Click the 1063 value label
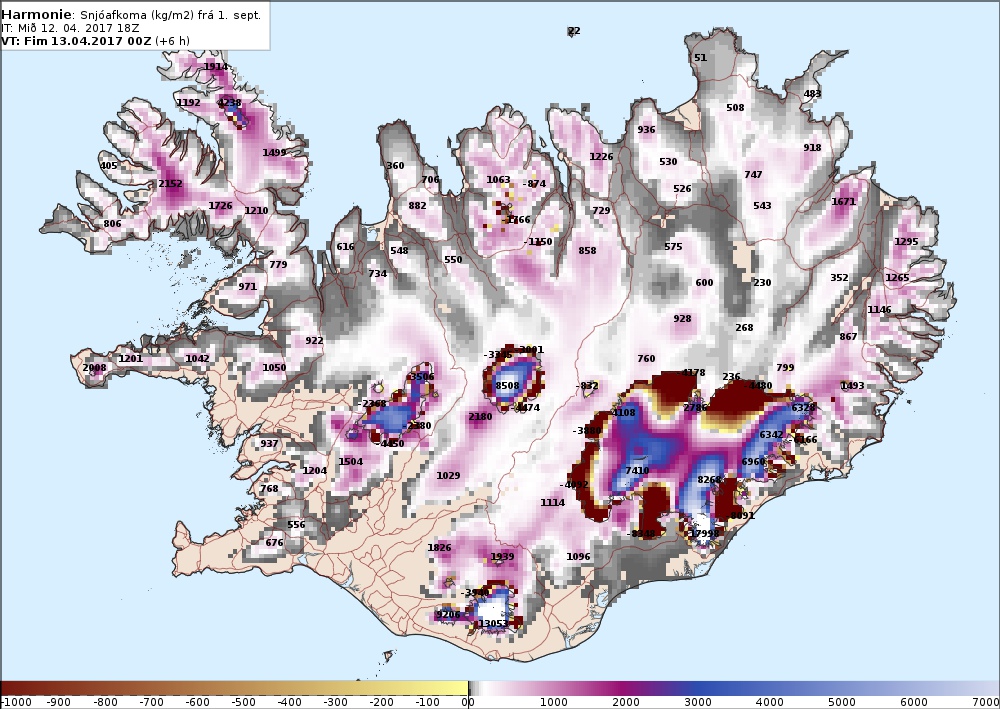This screenshot has width=1000, height=709. point(498,179)
